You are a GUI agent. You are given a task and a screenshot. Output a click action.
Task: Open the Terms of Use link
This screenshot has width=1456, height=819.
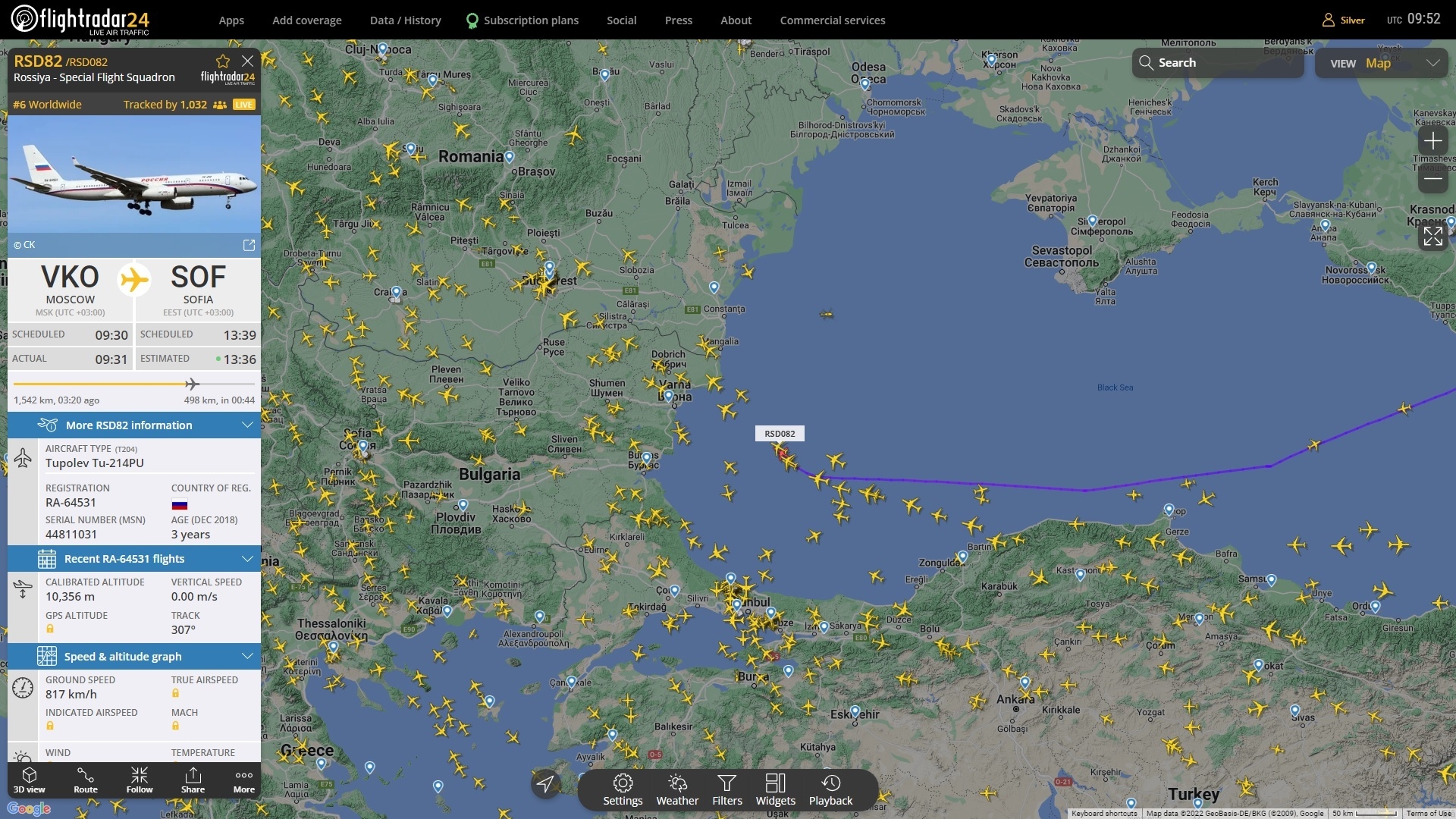1429,813
